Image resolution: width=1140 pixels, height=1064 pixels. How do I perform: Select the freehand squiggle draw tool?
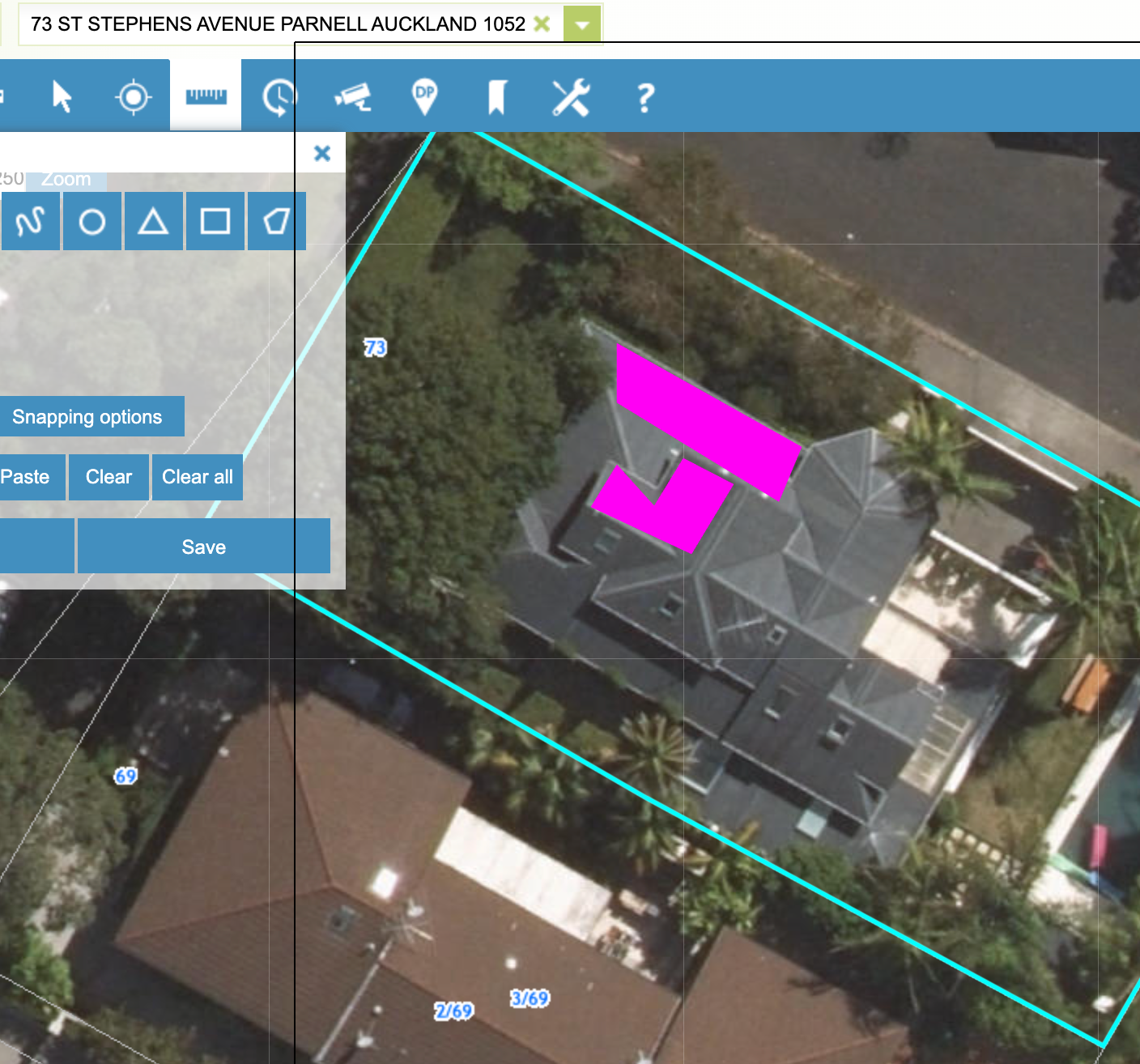click(x=31, y=221)
